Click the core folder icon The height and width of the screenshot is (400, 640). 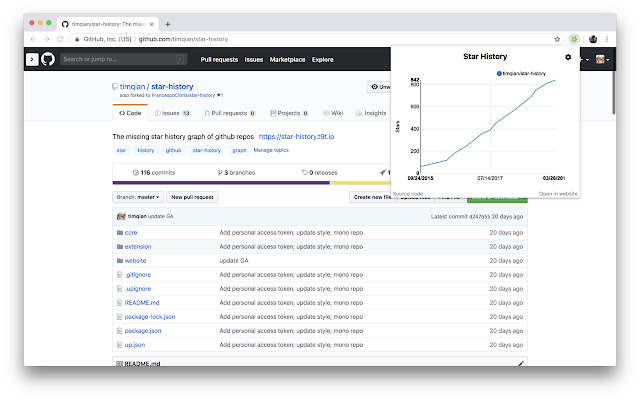click(120, 233)
